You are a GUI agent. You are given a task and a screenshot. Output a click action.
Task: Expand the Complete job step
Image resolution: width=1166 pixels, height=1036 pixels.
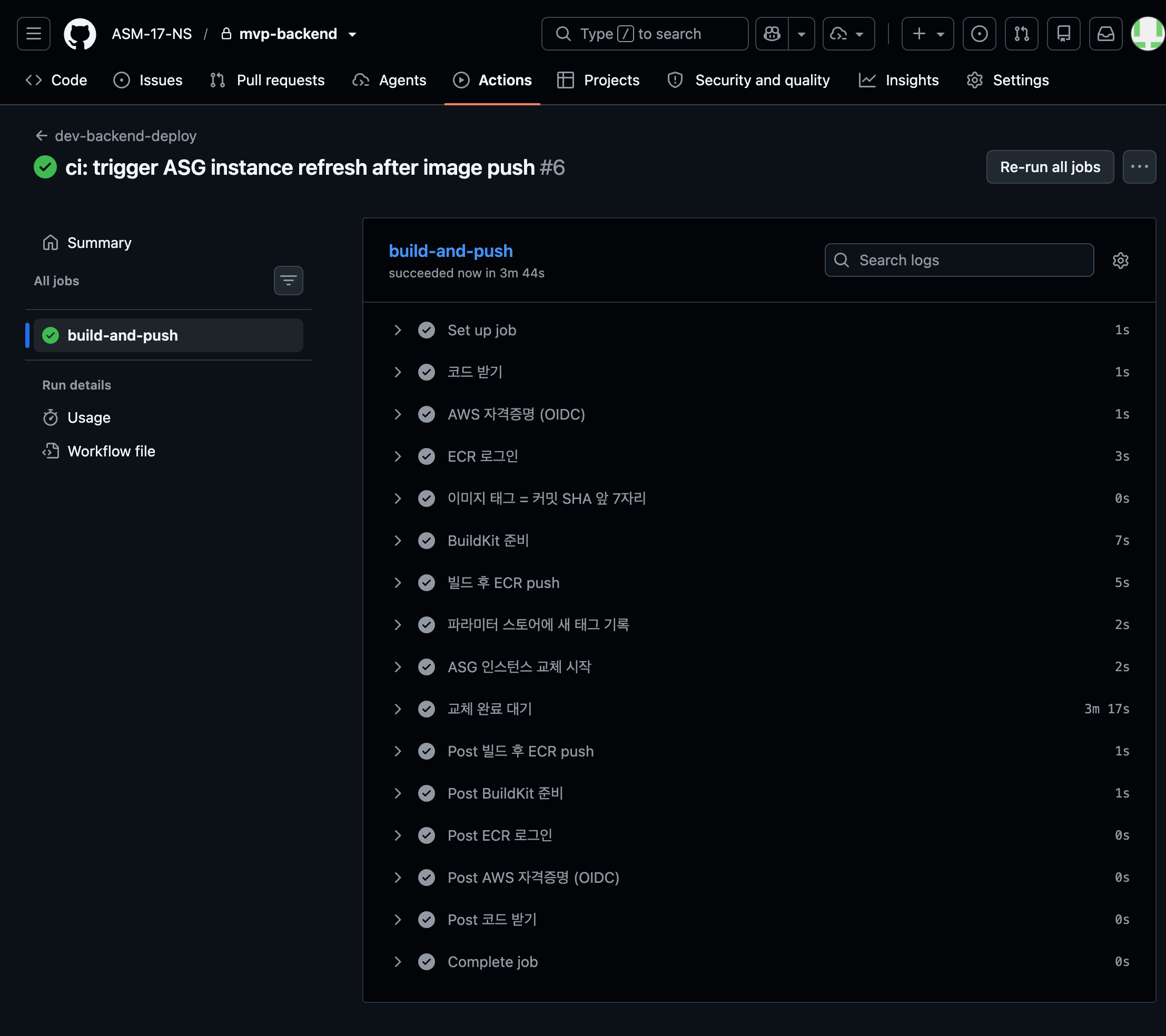[x=759, y=962]
